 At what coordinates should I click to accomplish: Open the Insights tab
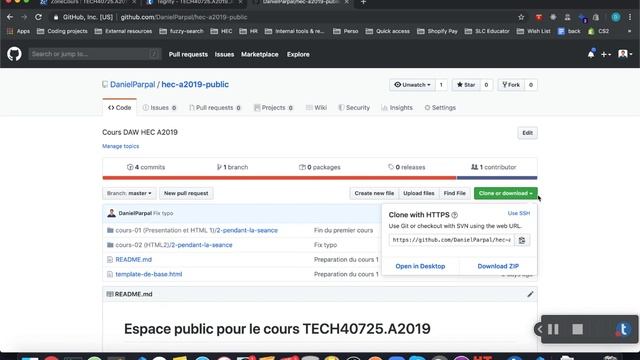(397, 108)
